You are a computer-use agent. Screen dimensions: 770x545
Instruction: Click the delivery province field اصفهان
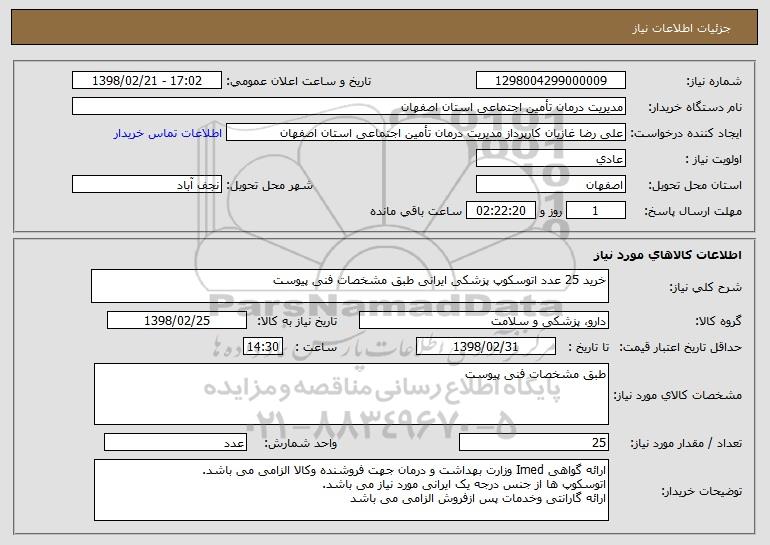(550, 185)
